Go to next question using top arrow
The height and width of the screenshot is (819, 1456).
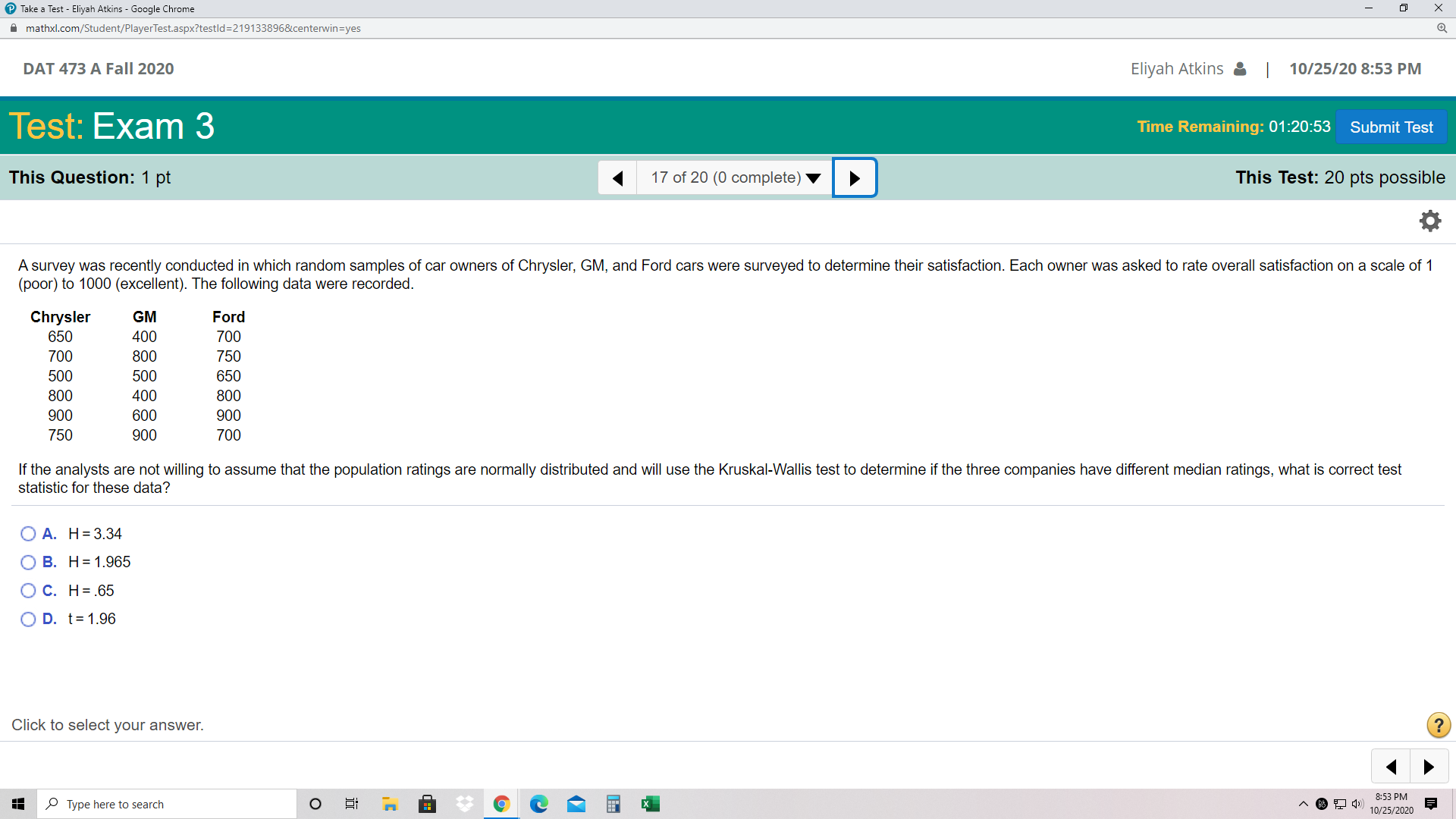855,178
